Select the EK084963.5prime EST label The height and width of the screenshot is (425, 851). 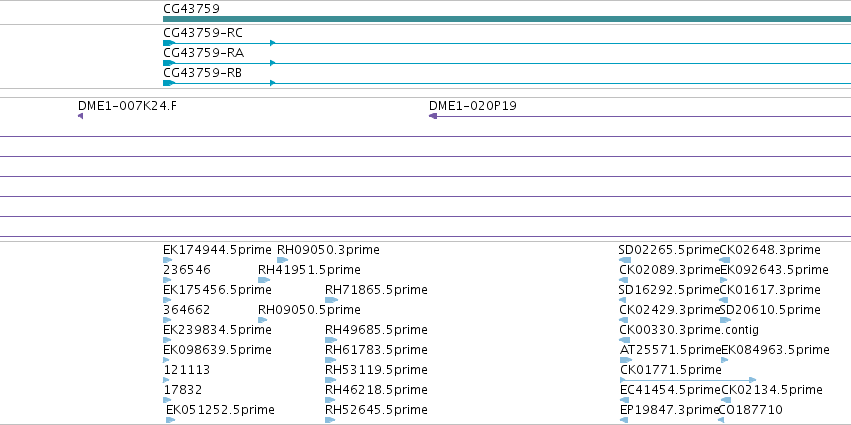coord(775,350)
